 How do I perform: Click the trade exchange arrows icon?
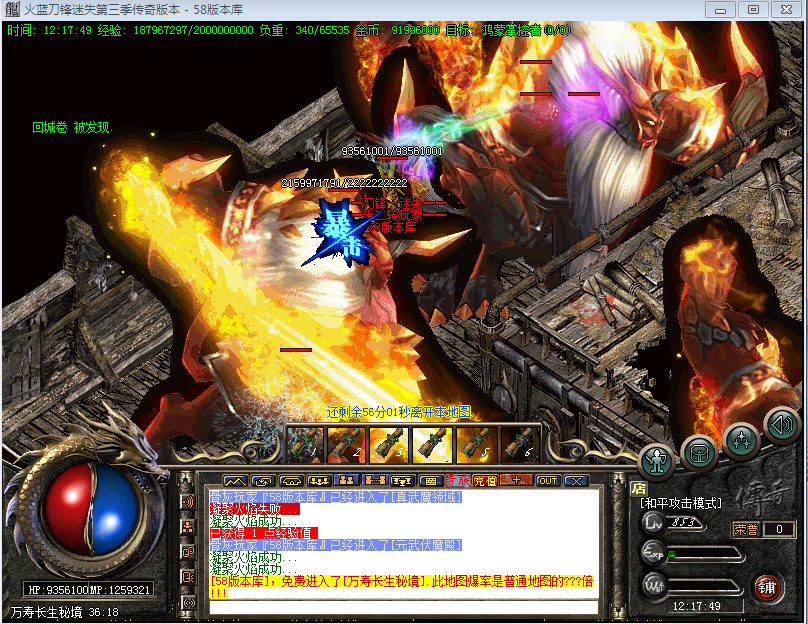point(263,481)
